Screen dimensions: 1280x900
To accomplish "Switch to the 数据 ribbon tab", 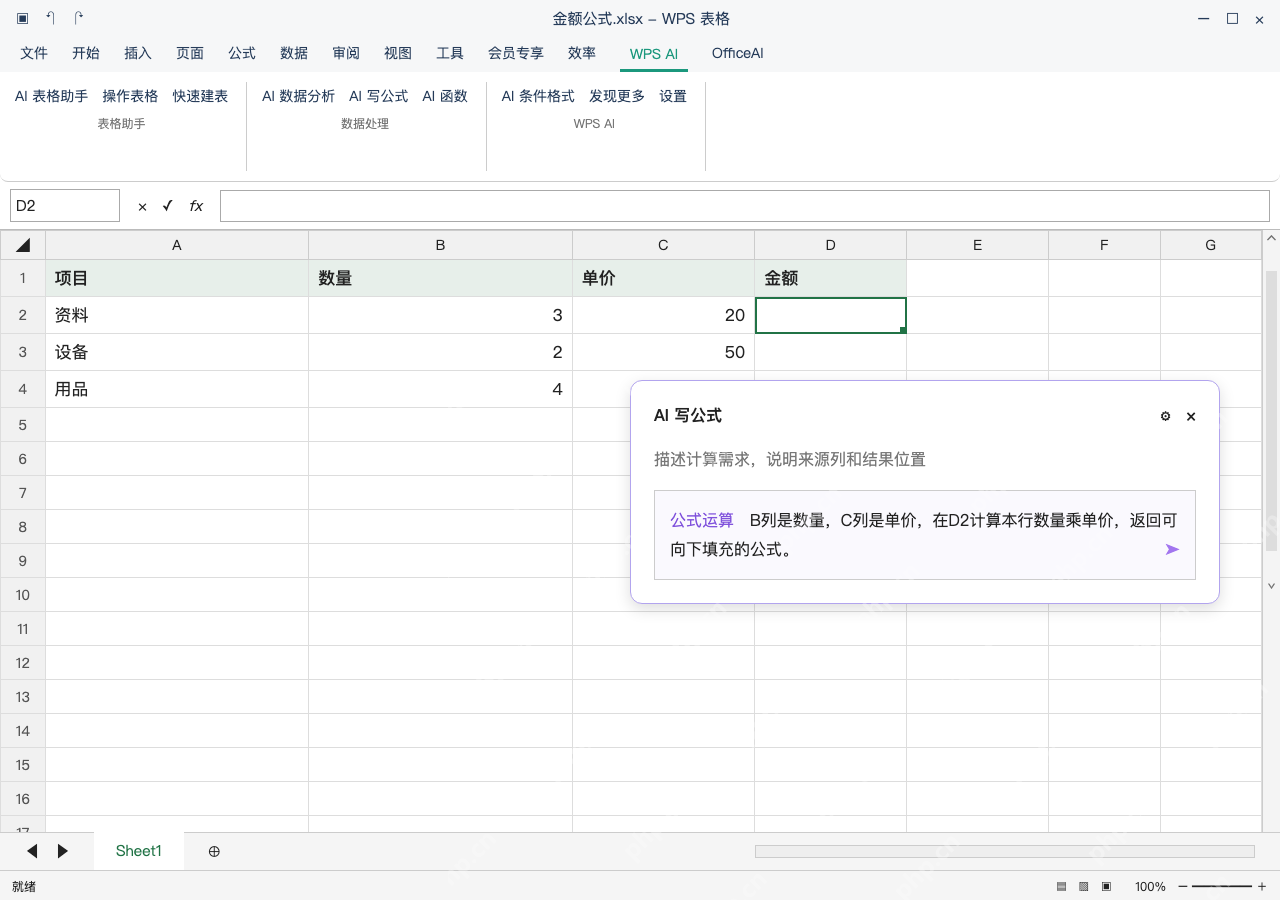I will (294, 53).
